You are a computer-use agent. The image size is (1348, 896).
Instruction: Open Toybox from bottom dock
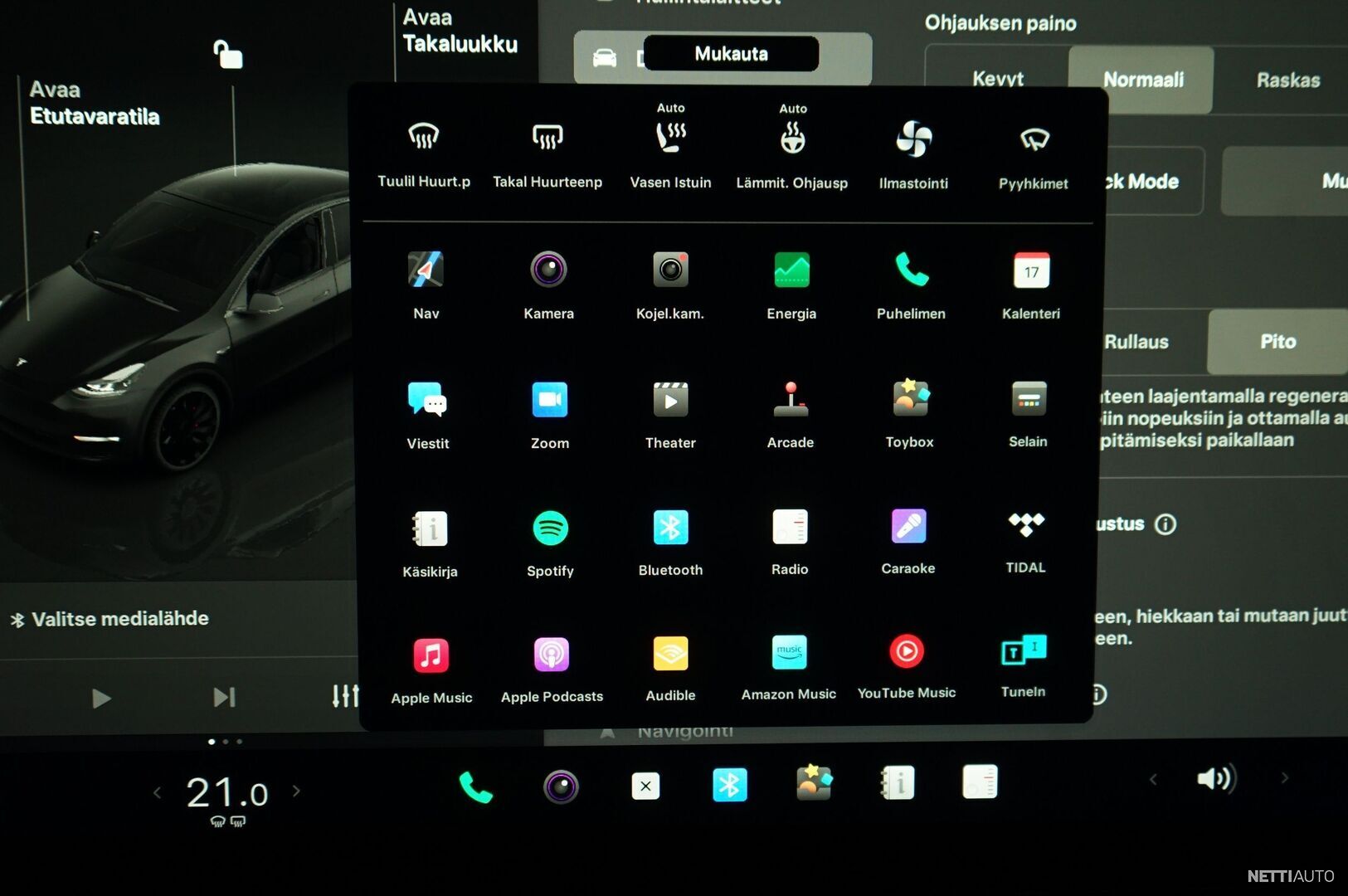pyautogui.click(x=814, y=782)
